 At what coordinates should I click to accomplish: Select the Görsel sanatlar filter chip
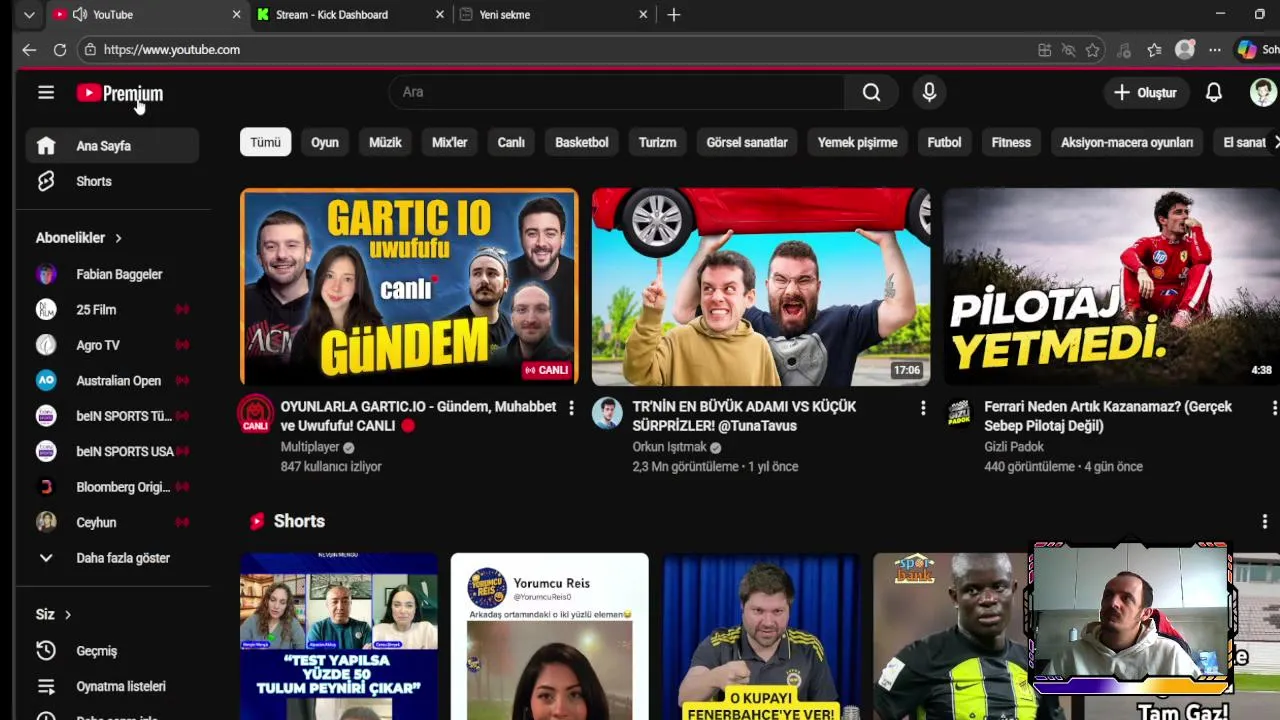[x=747, y=142]
